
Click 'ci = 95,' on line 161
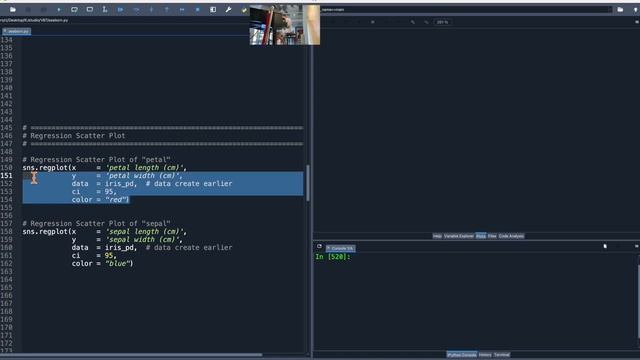(x=94, y=256)
